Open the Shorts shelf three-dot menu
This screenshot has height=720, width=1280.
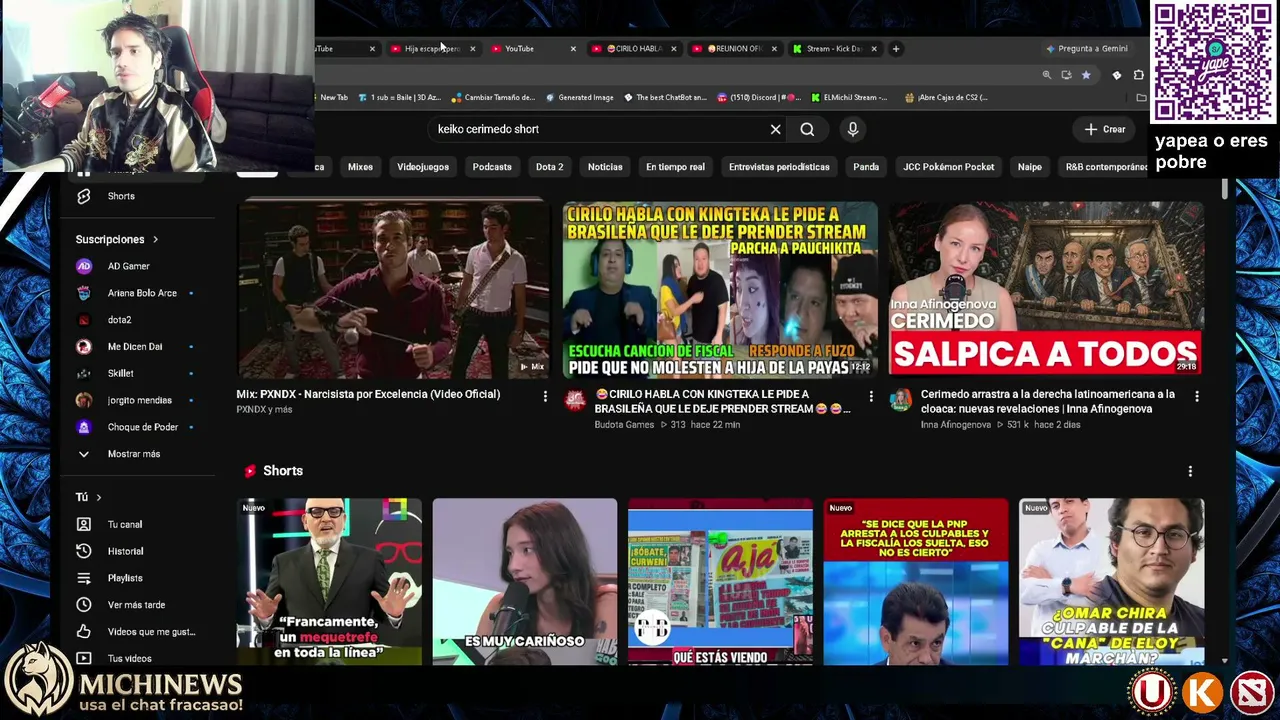coord(1190,471)
